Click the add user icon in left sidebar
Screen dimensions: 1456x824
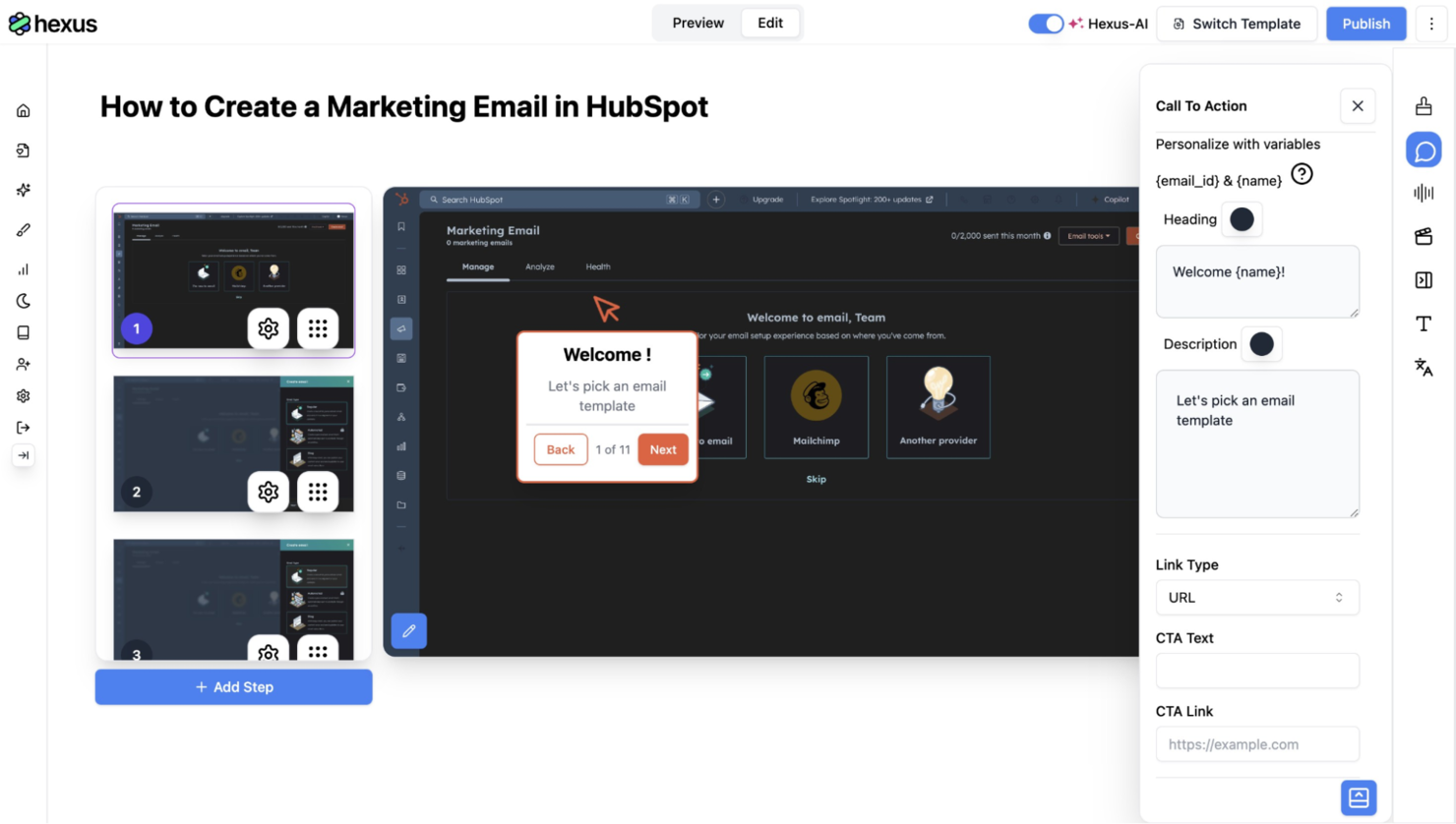[x=24, y=364]
